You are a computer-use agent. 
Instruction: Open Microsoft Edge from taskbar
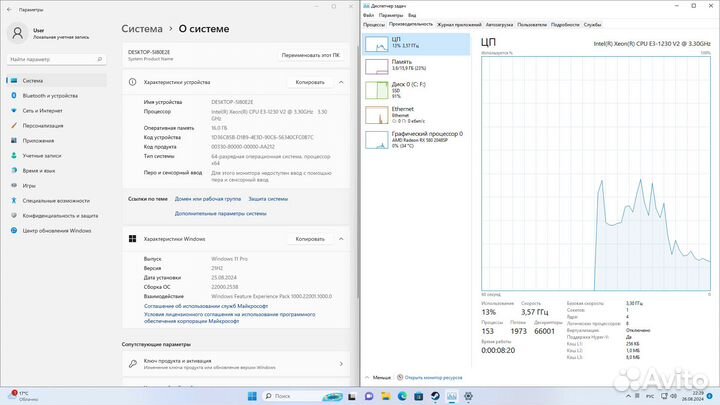[x=402, y=396]
